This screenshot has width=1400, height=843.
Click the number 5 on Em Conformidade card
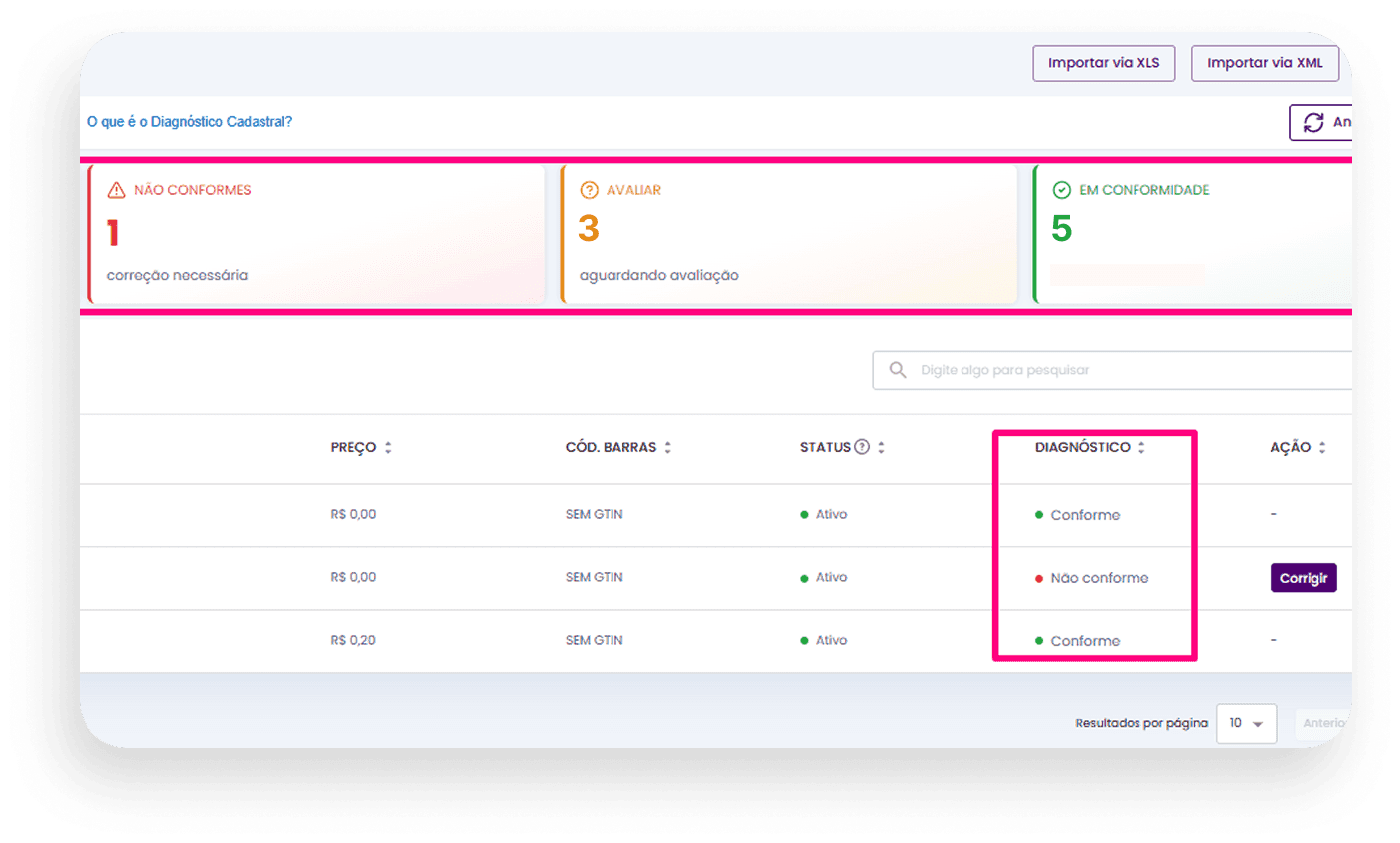1061,229
